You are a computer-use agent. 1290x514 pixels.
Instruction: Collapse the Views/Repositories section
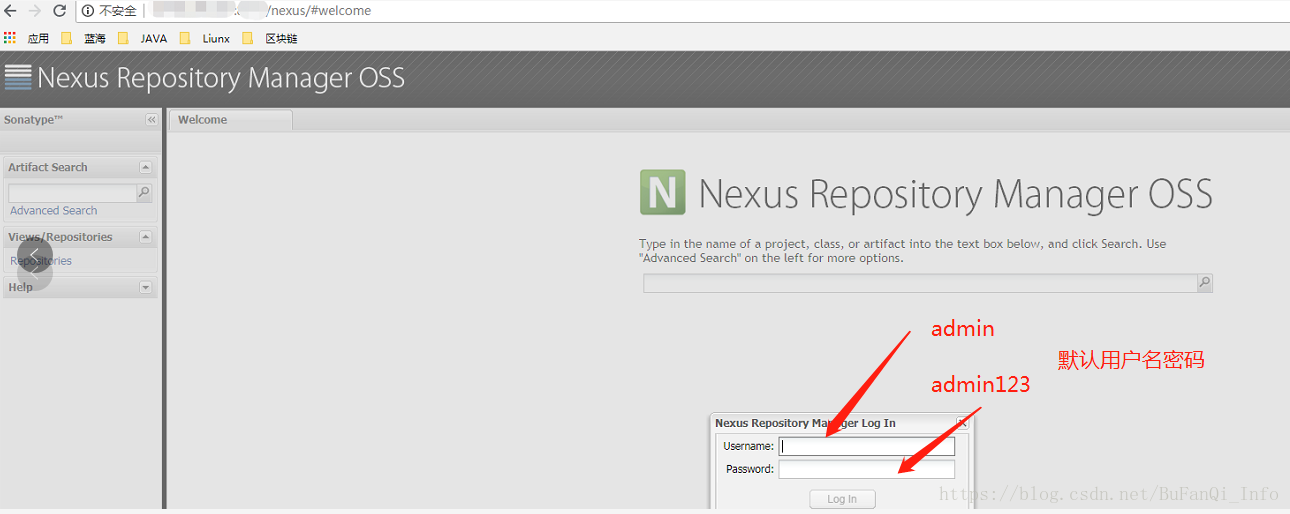pyautogui.click(x=145, y=237)
